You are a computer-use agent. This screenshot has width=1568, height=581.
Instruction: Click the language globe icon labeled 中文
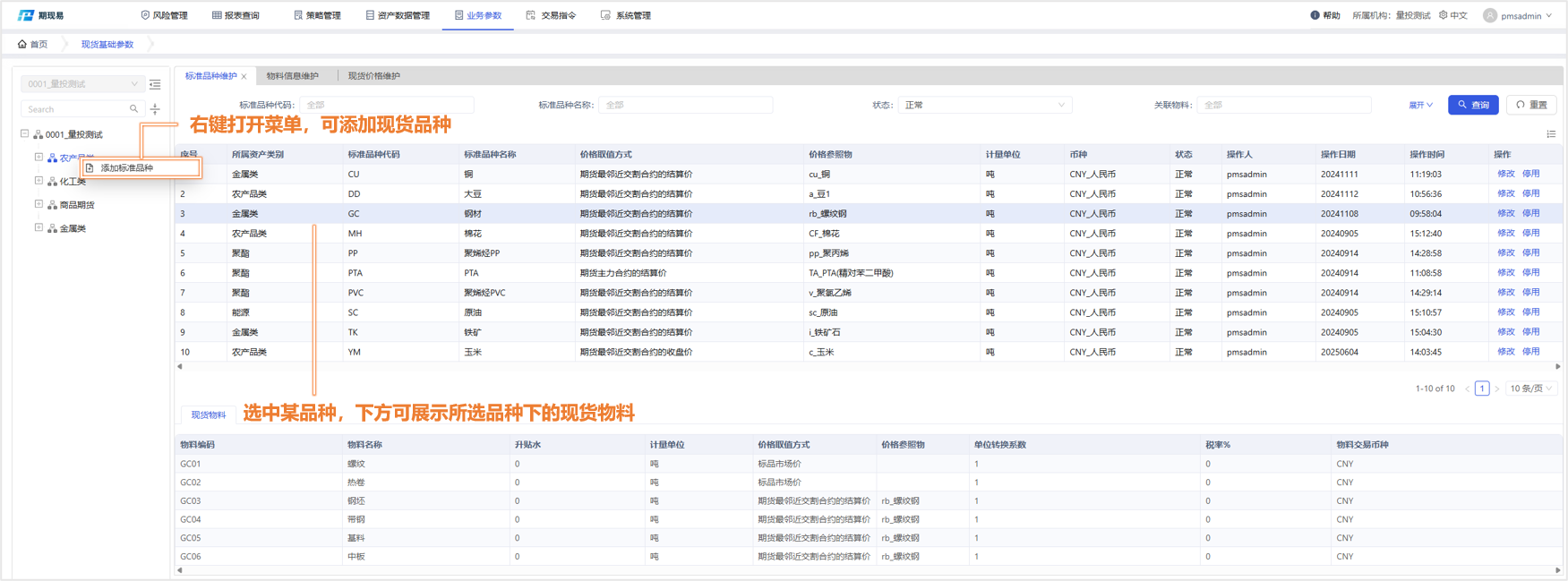pyautogui.click(x=1444, y=15)
